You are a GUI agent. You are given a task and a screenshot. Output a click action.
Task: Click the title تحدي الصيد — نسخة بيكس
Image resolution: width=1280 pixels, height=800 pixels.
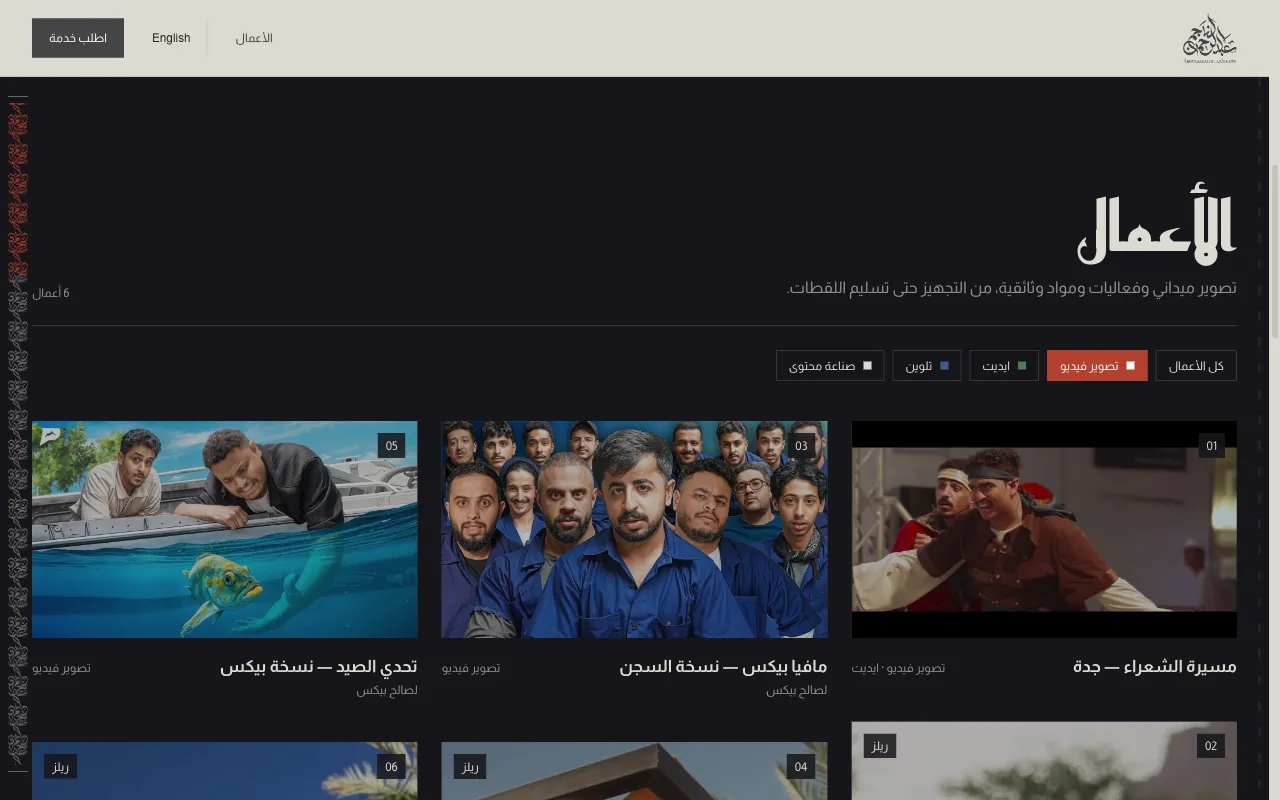coord(319,667)
